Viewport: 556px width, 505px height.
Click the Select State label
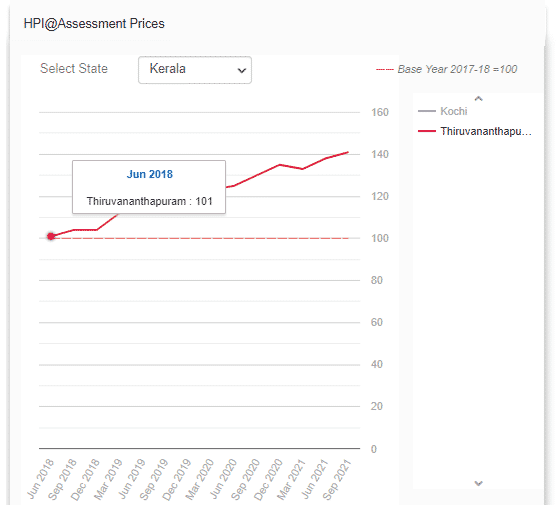click(x=74, y=68)
